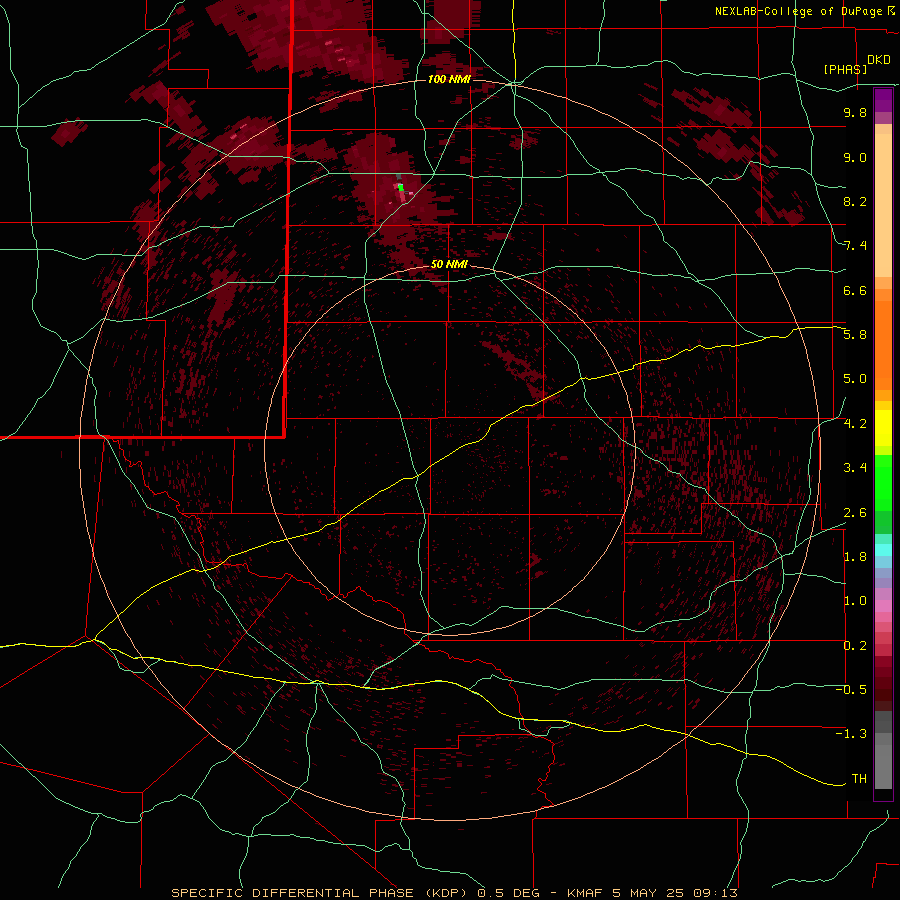Pick the bright orange color scale segment
This screenshot has height=900, width=900.
click(883, 344)
